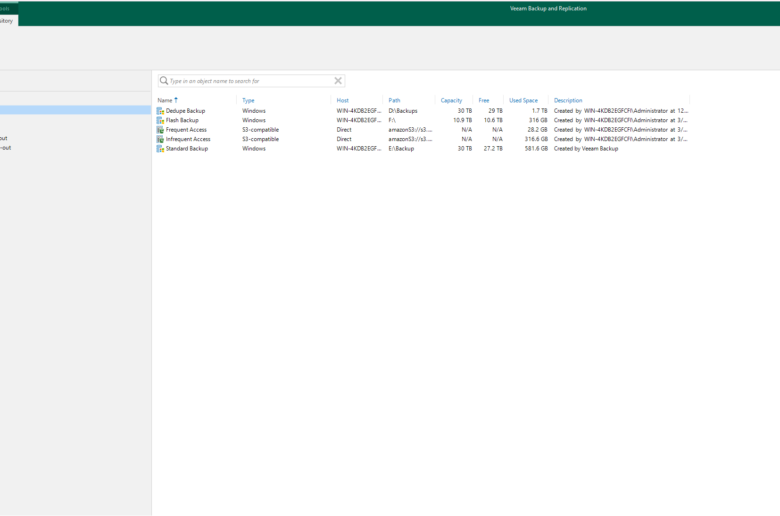Image resolution: width=780 pixels, height=516 pixels.
Task: Sort by the Host column header
Action: (x=343, y=101)
